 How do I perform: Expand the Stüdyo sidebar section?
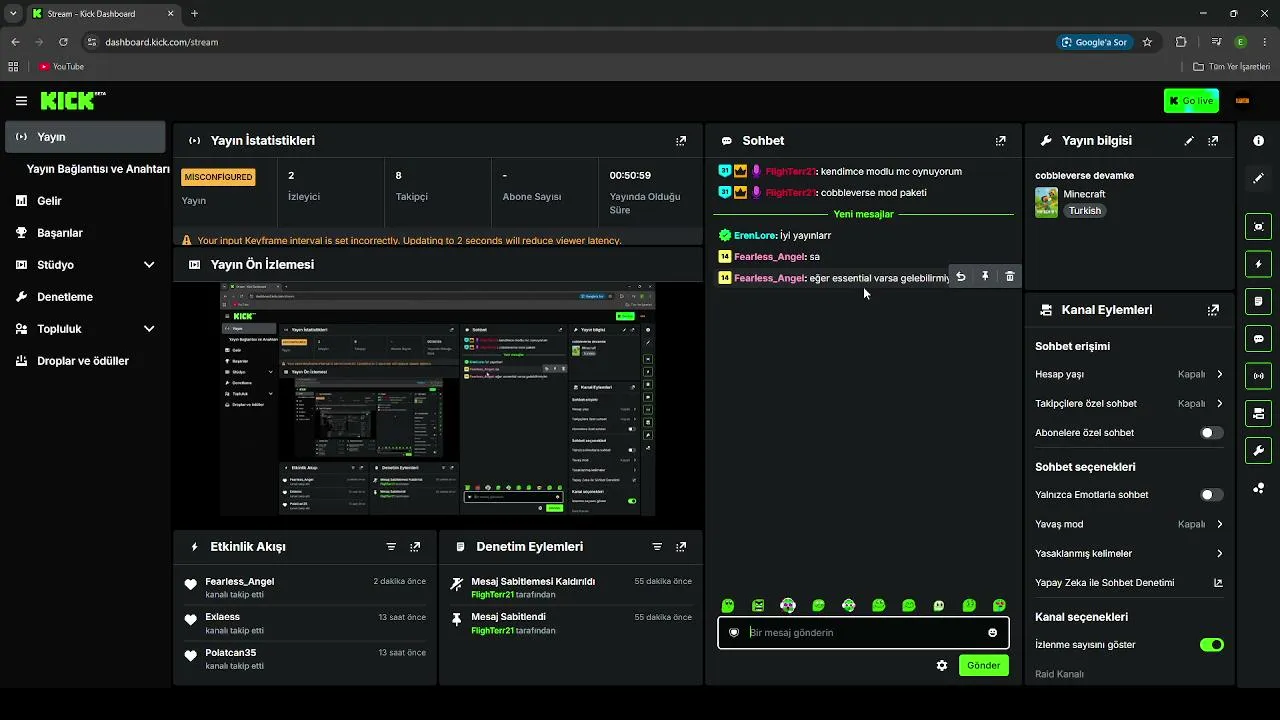click(x=149, y=265)
